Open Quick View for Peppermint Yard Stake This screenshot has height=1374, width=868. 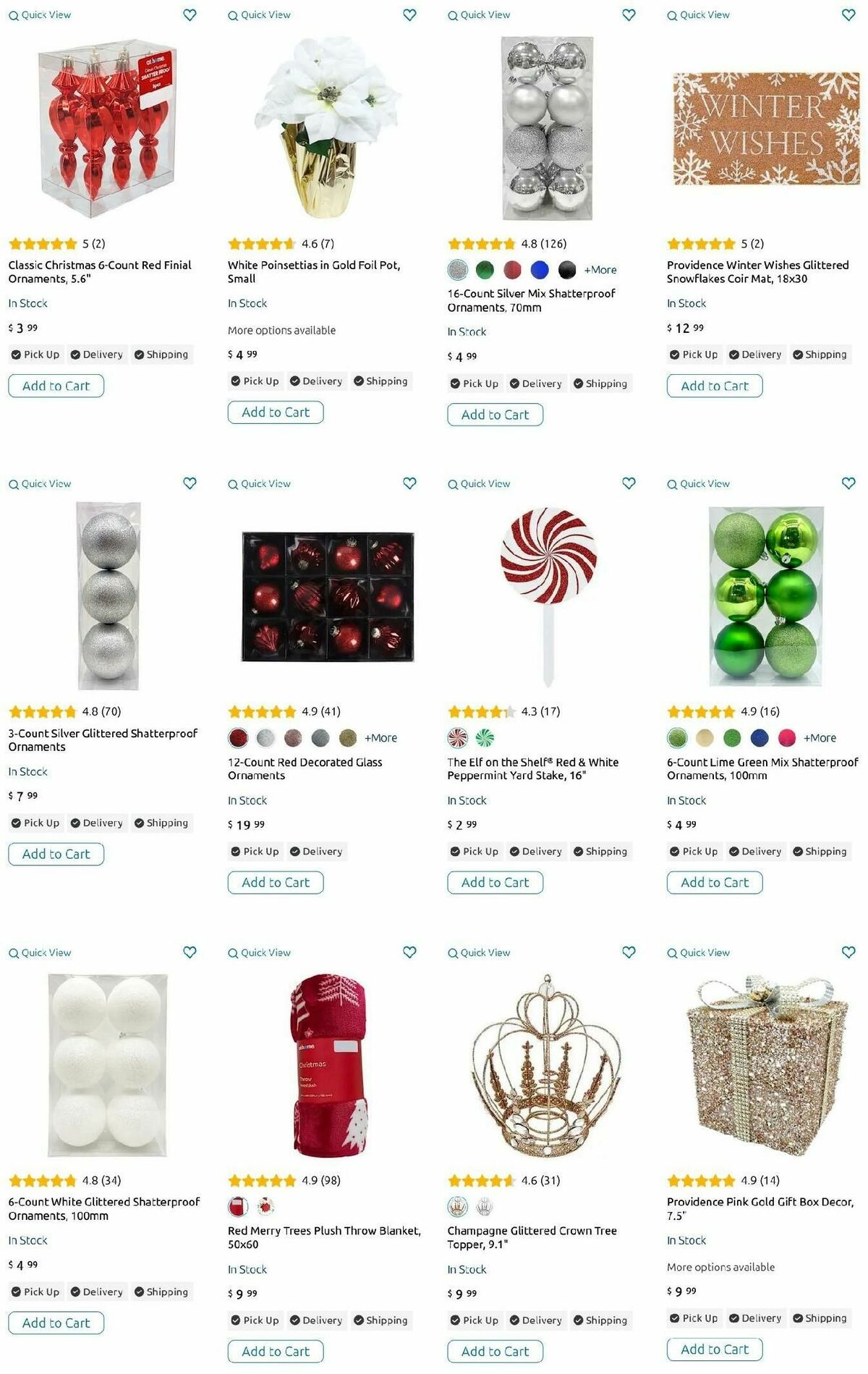click(x=479, y=483)
